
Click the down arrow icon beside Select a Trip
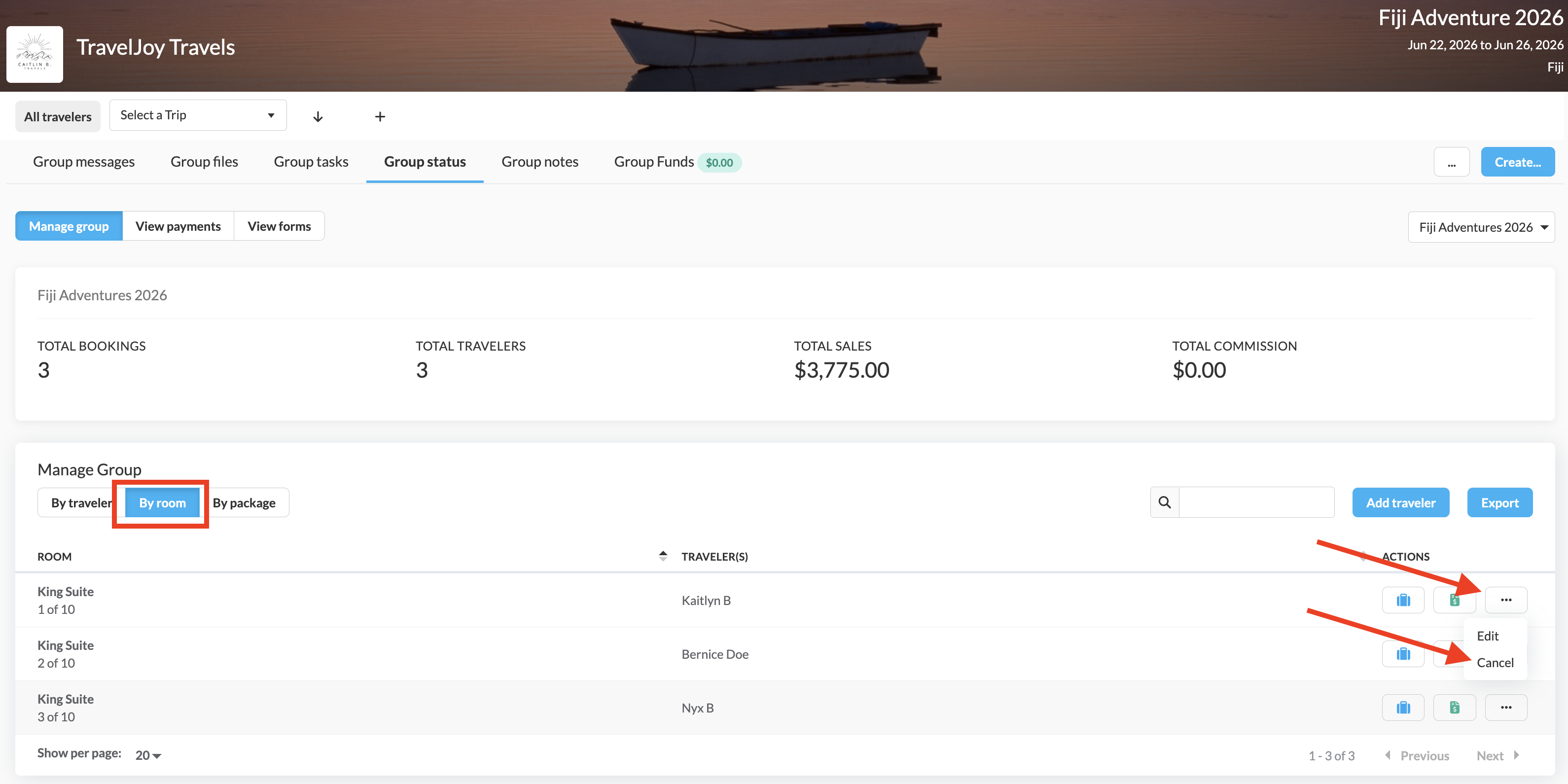[x=318, y=116]
